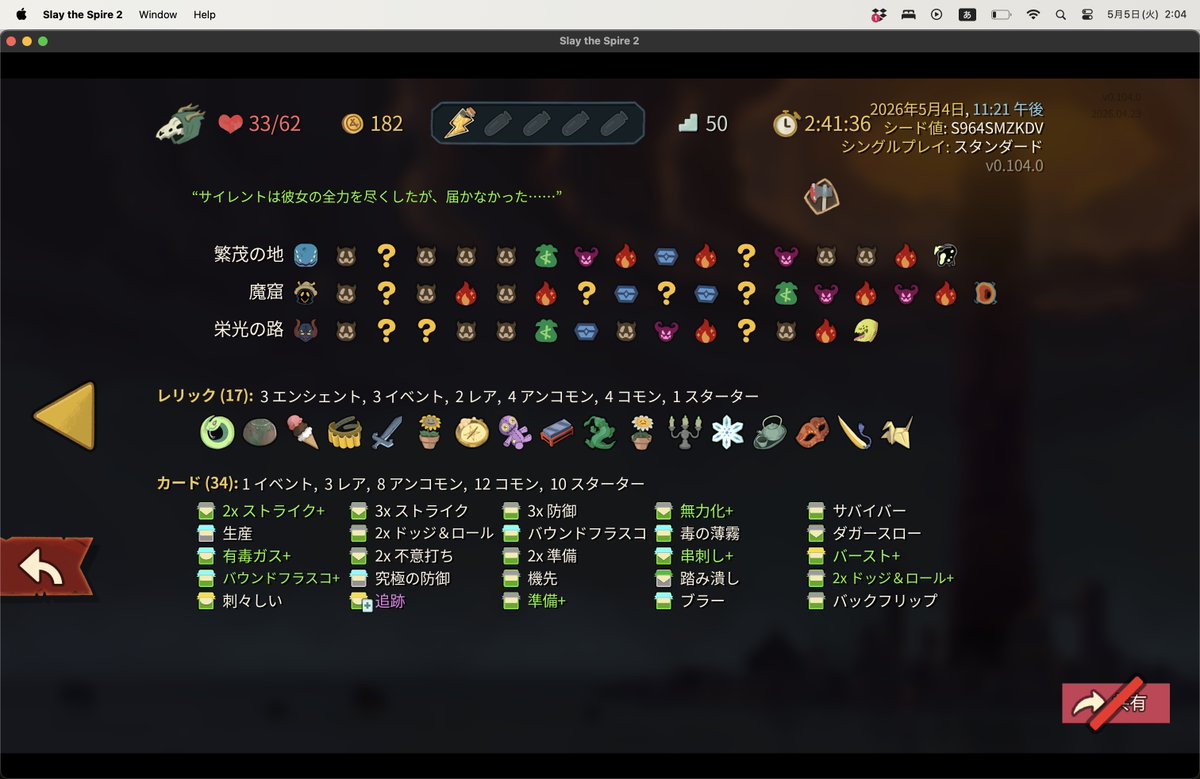This screenshot has height=779, width=1200.
Task: Click the flower pot relic beside the sword
Action: (x=430, y=432)
